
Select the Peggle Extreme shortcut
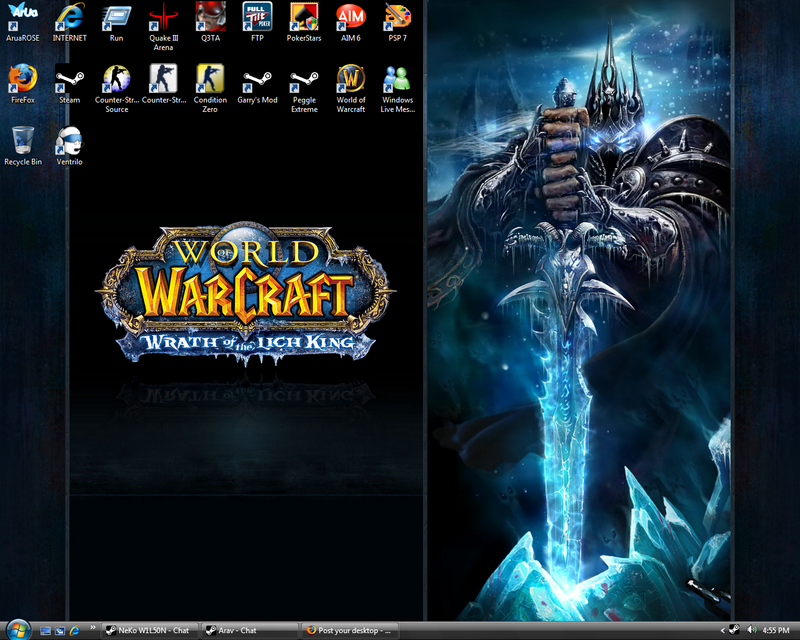(304, 88)
